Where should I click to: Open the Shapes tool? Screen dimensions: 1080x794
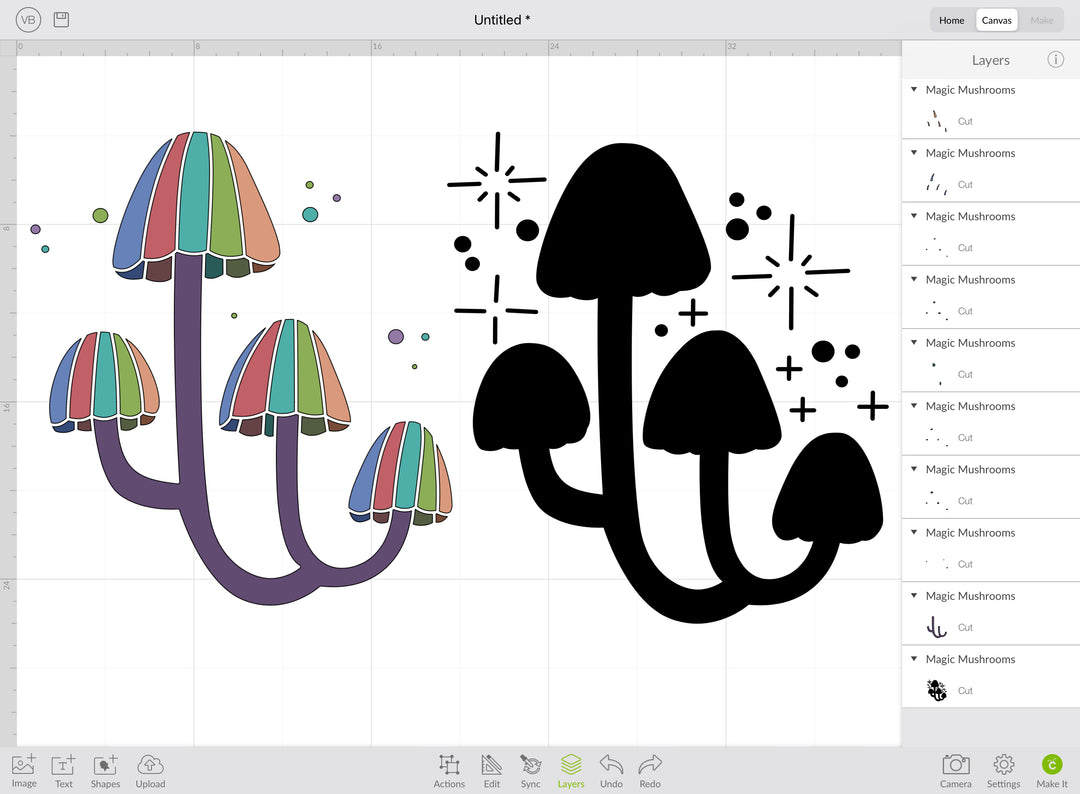105,766
